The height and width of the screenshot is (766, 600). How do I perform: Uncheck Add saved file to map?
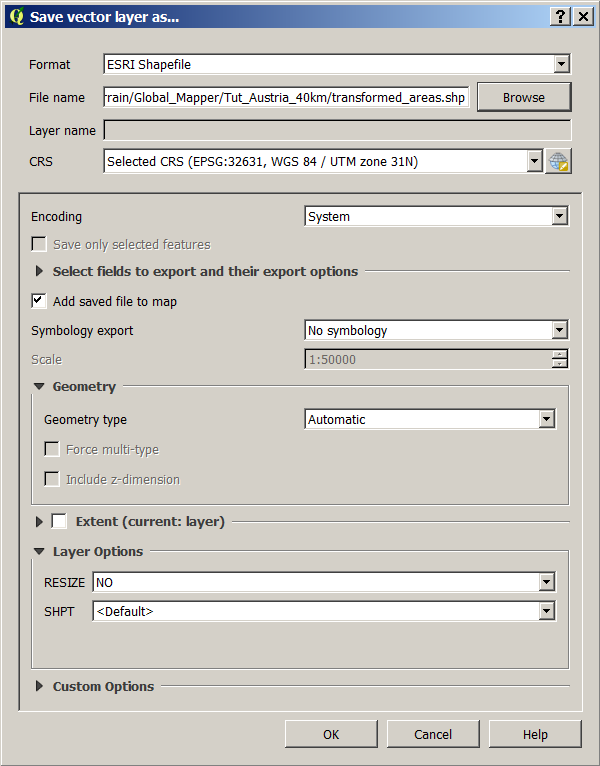[39, 301]
